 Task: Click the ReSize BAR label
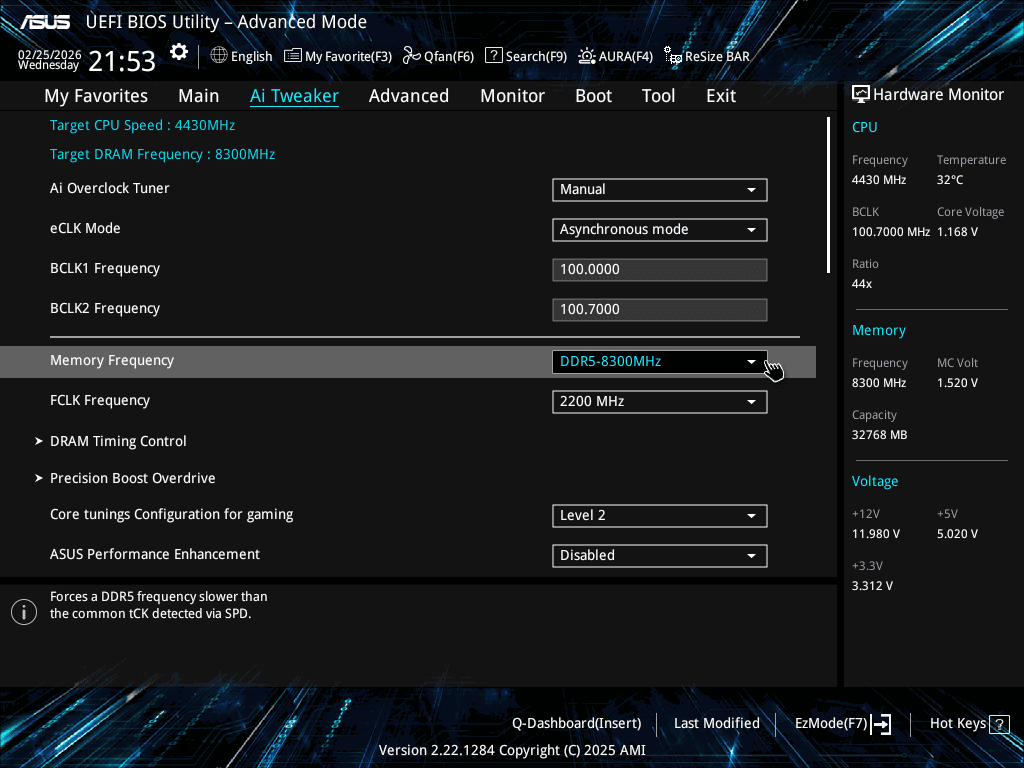tap(717, 56)
